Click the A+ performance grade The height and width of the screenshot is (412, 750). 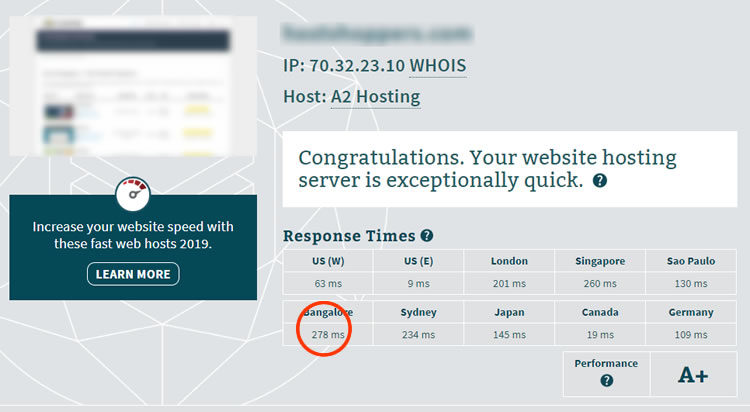693,374
